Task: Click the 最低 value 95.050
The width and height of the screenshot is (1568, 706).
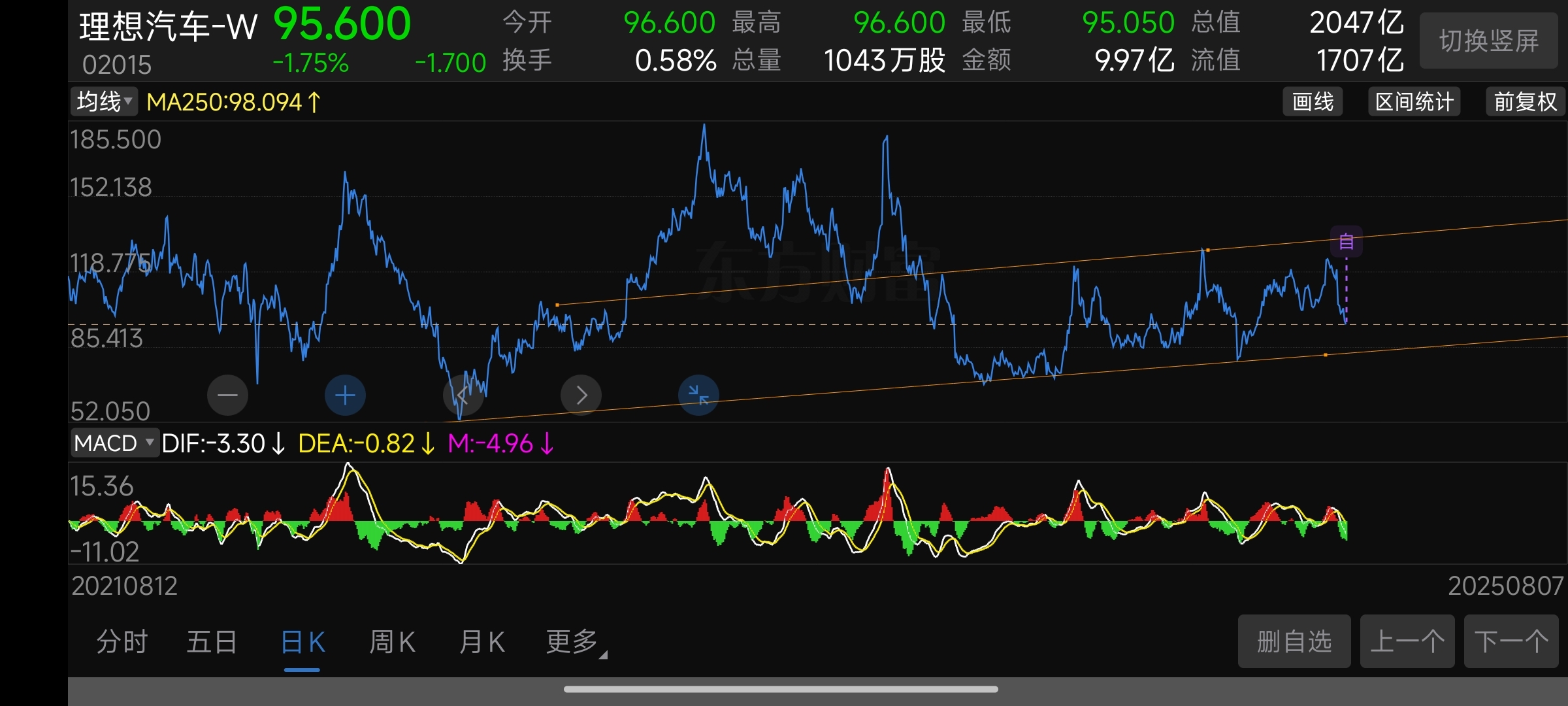Action: click(1128, 23)
